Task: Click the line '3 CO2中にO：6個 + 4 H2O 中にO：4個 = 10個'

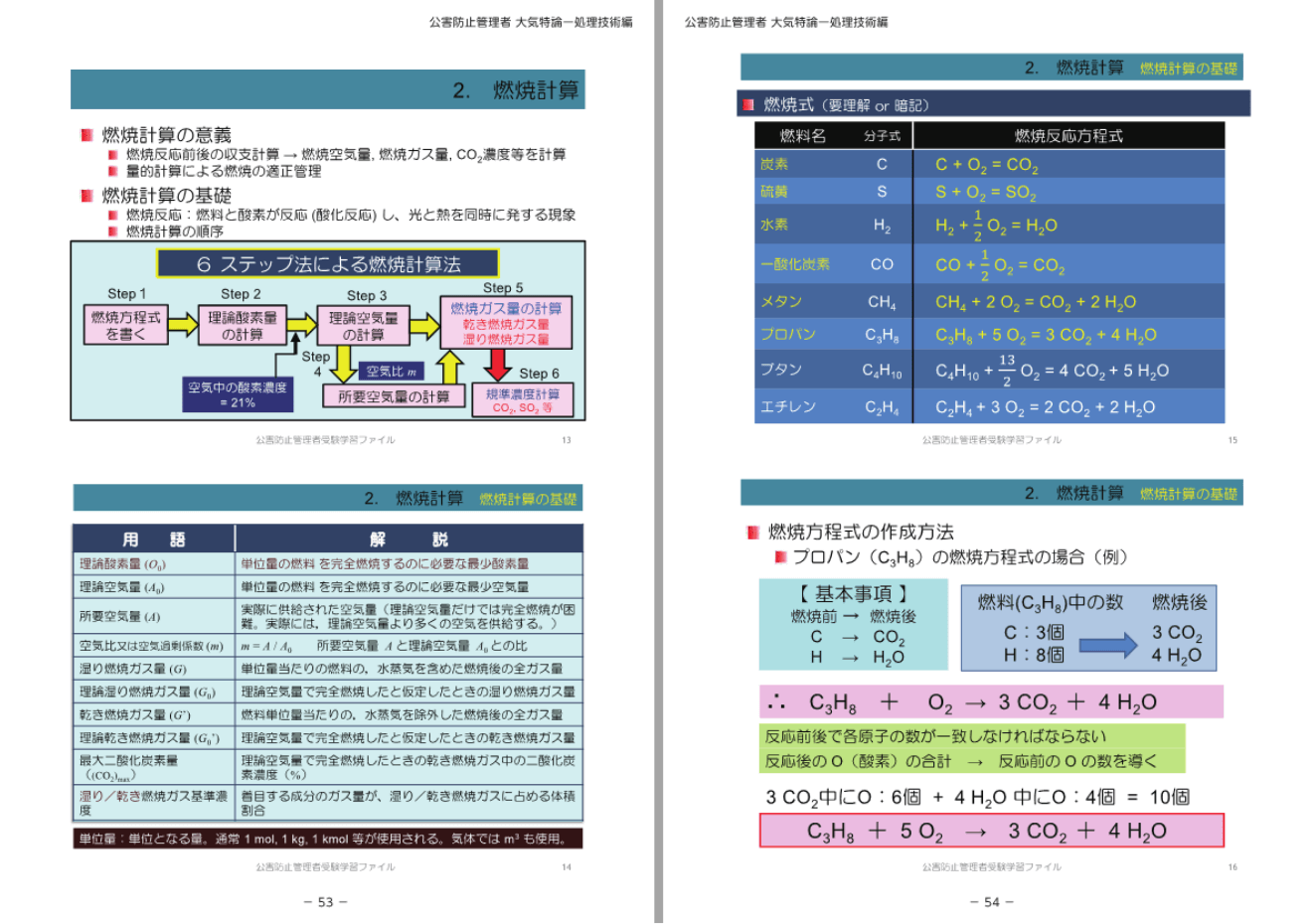Action: point(977,797)
